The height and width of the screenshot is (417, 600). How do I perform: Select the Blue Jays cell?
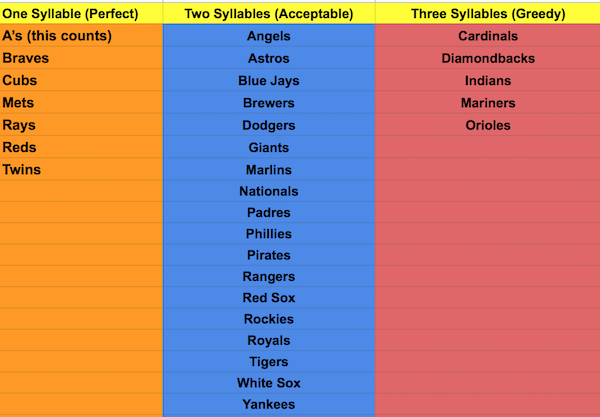269,80
